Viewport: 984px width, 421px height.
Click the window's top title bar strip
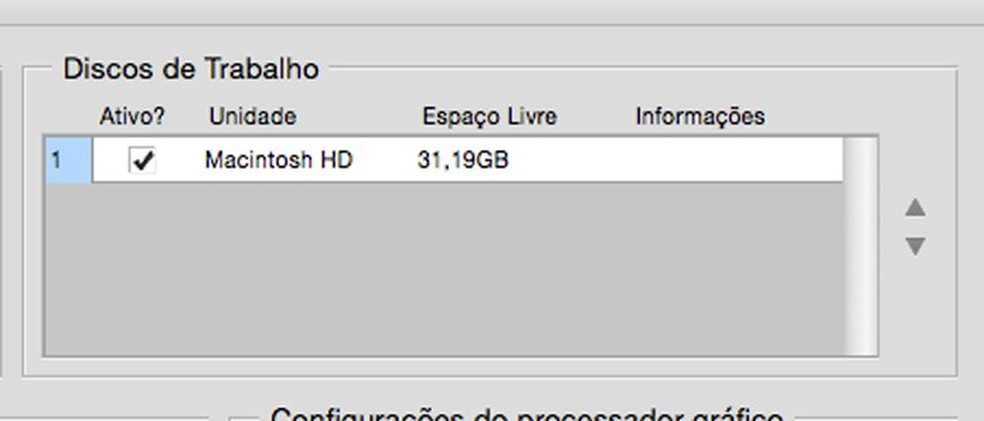[x=492, y=12]
